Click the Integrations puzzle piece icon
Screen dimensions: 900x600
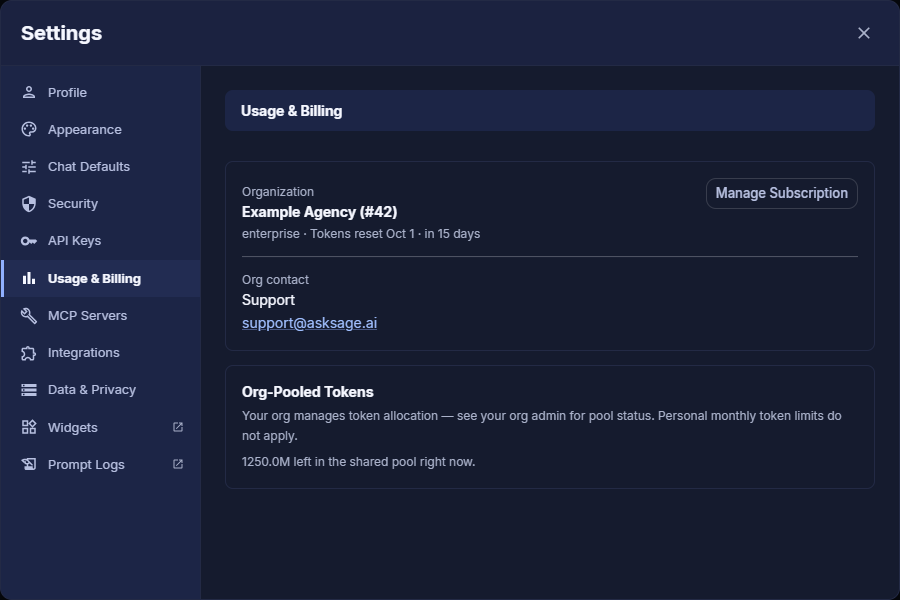coord(29,353)
